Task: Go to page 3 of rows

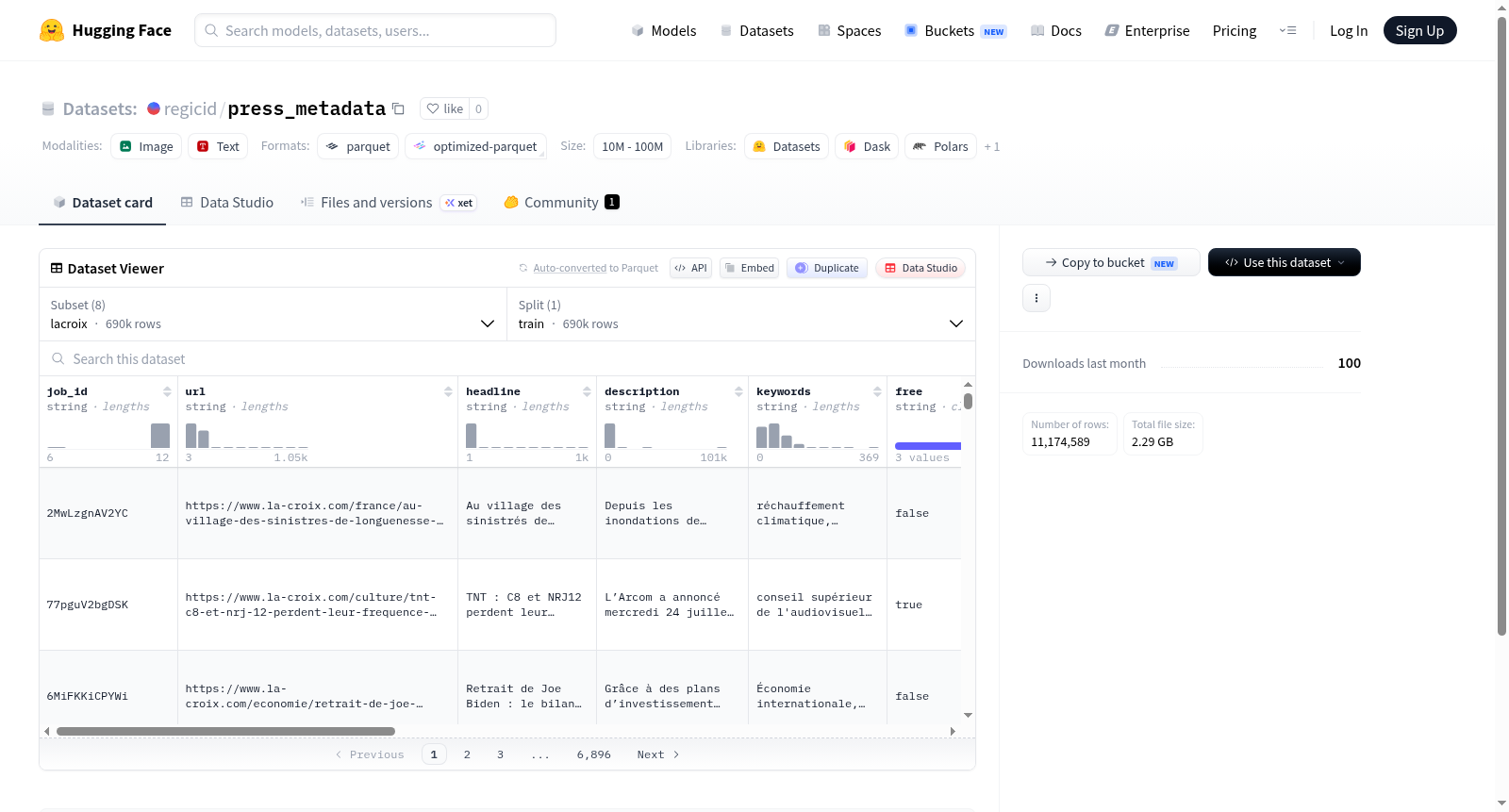Action: pyautogui.click(x=500, y=754)
